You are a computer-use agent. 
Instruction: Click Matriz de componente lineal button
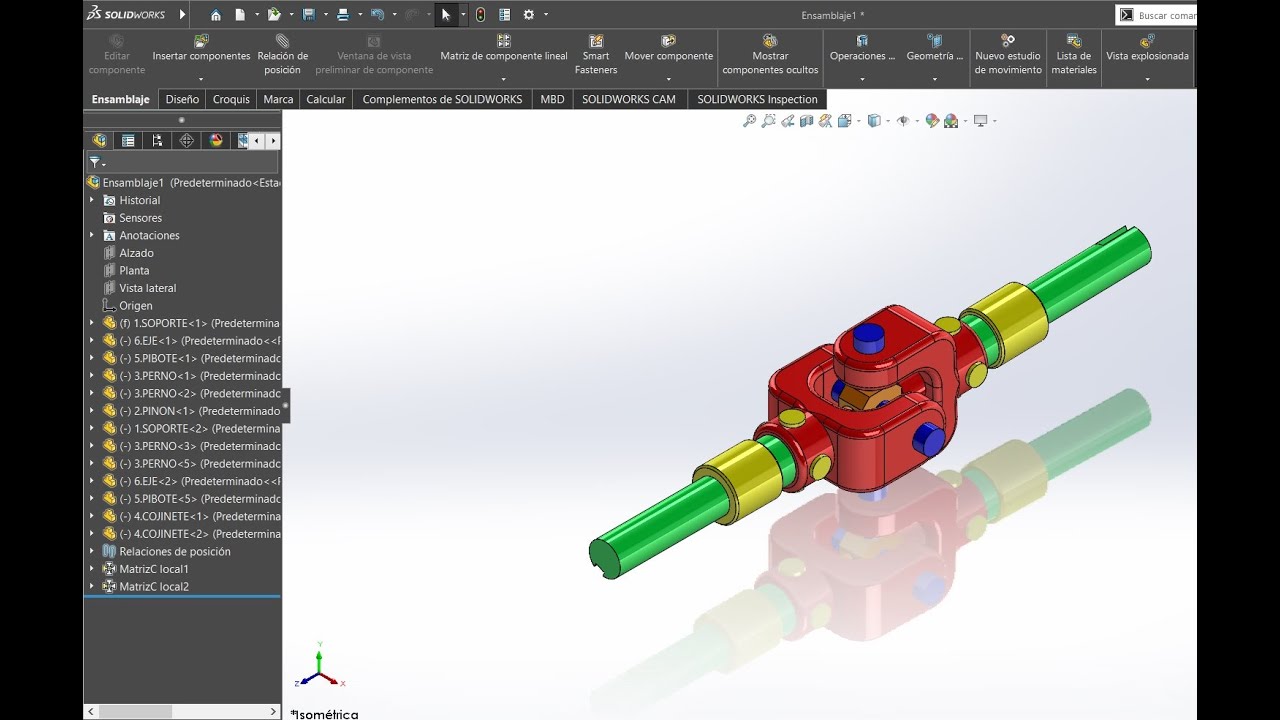pos(504,49)
